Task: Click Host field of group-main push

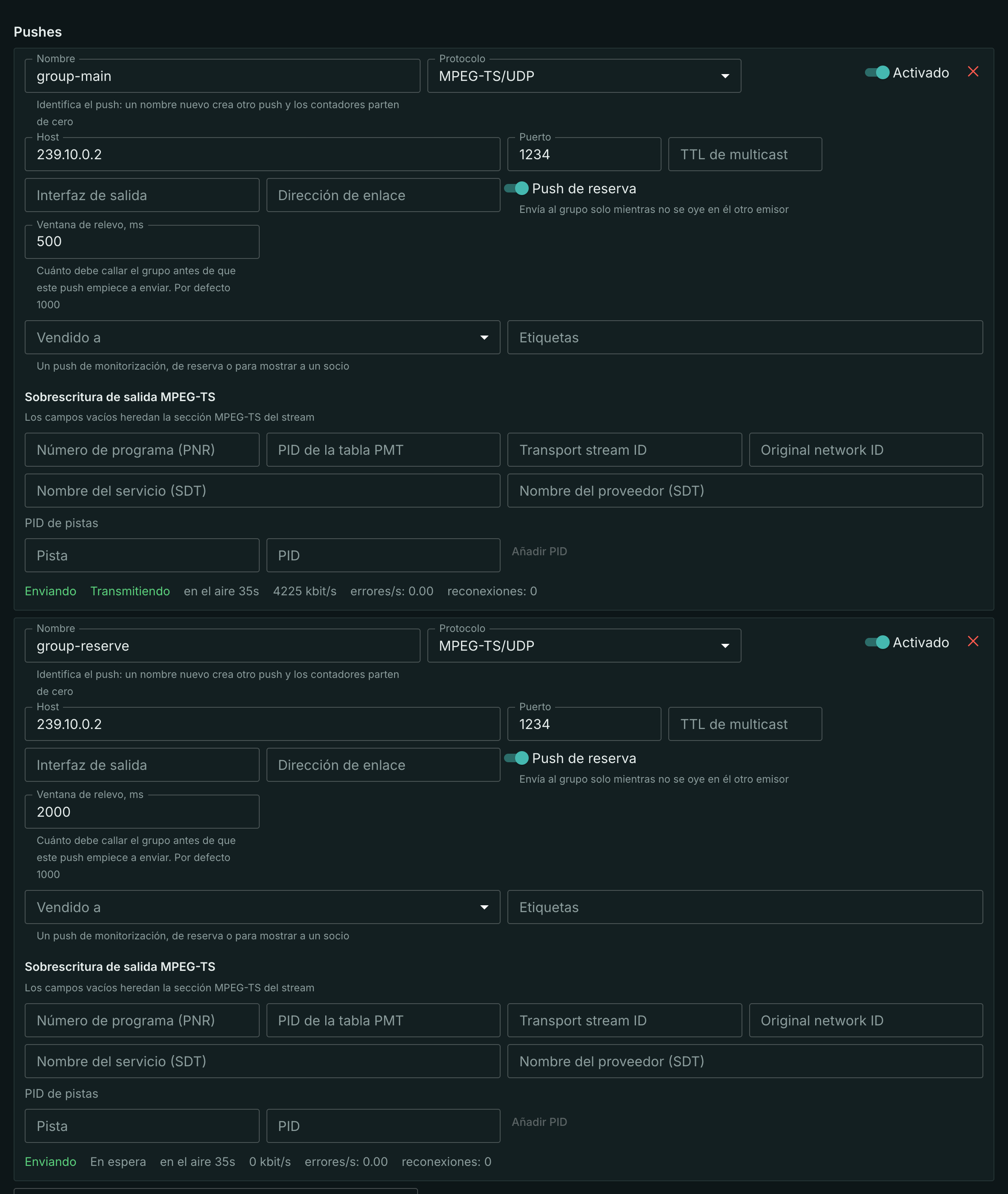Action: pos(262,154)
